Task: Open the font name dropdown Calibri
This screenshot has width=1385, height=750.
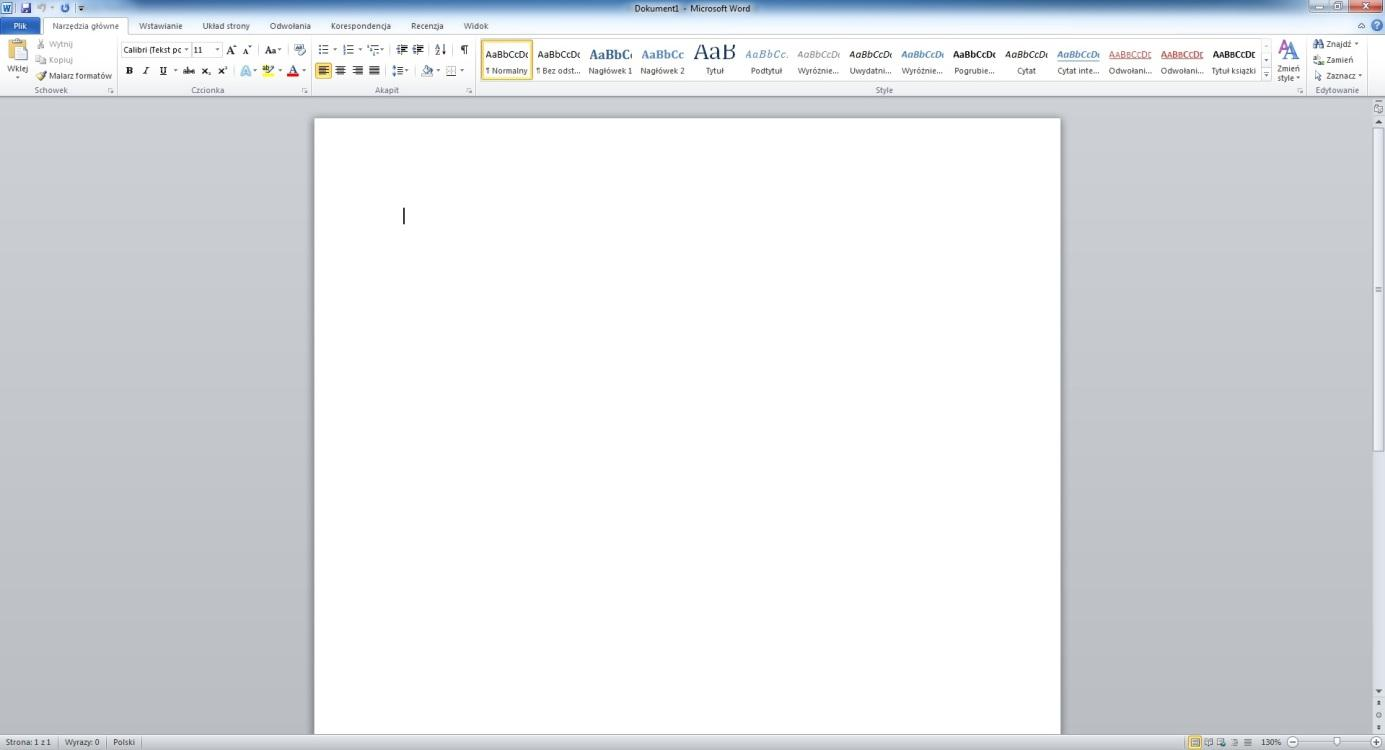Action: tap(186, 50)
